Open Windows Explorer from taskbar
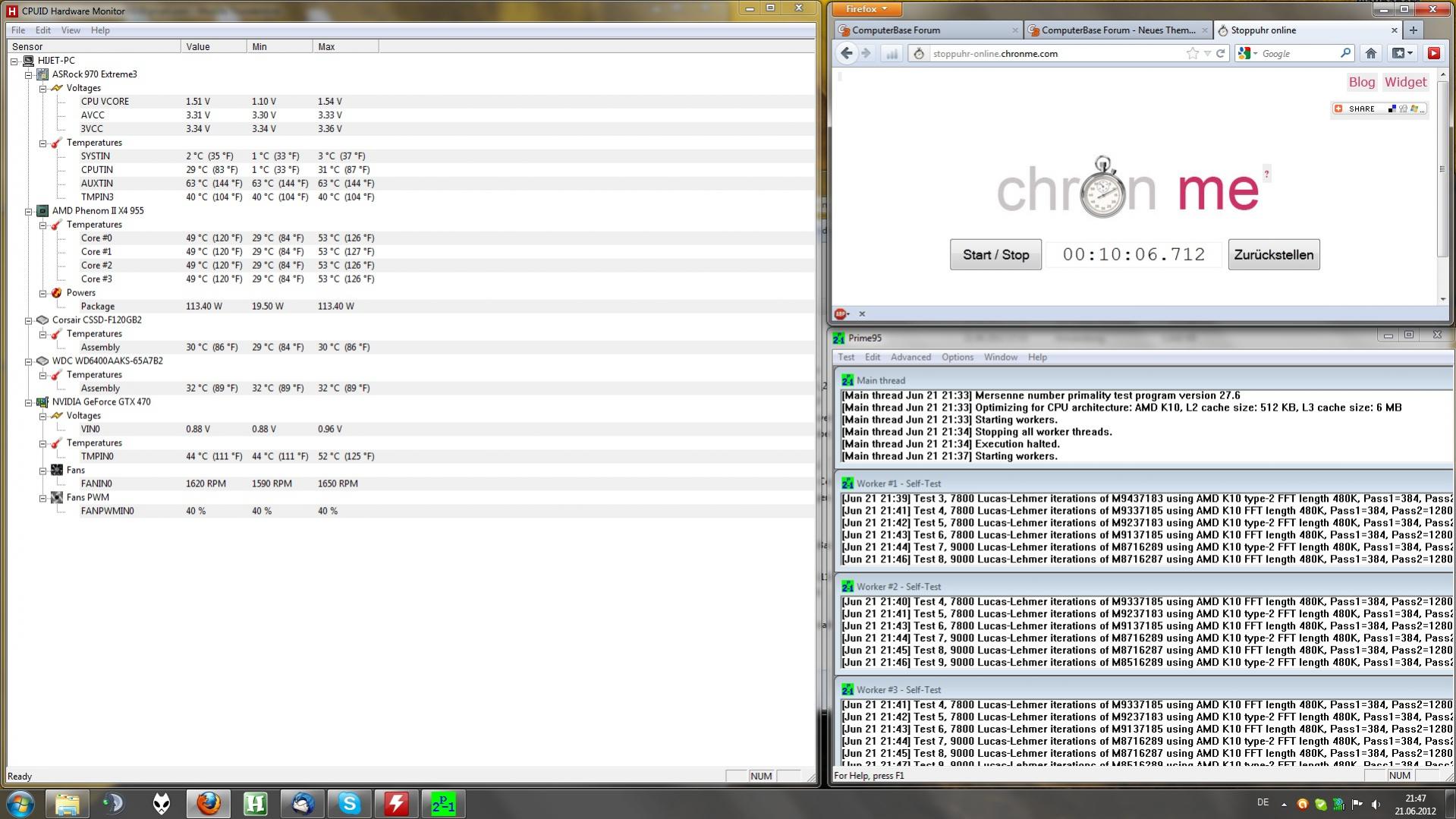 [x=68, y=803]
